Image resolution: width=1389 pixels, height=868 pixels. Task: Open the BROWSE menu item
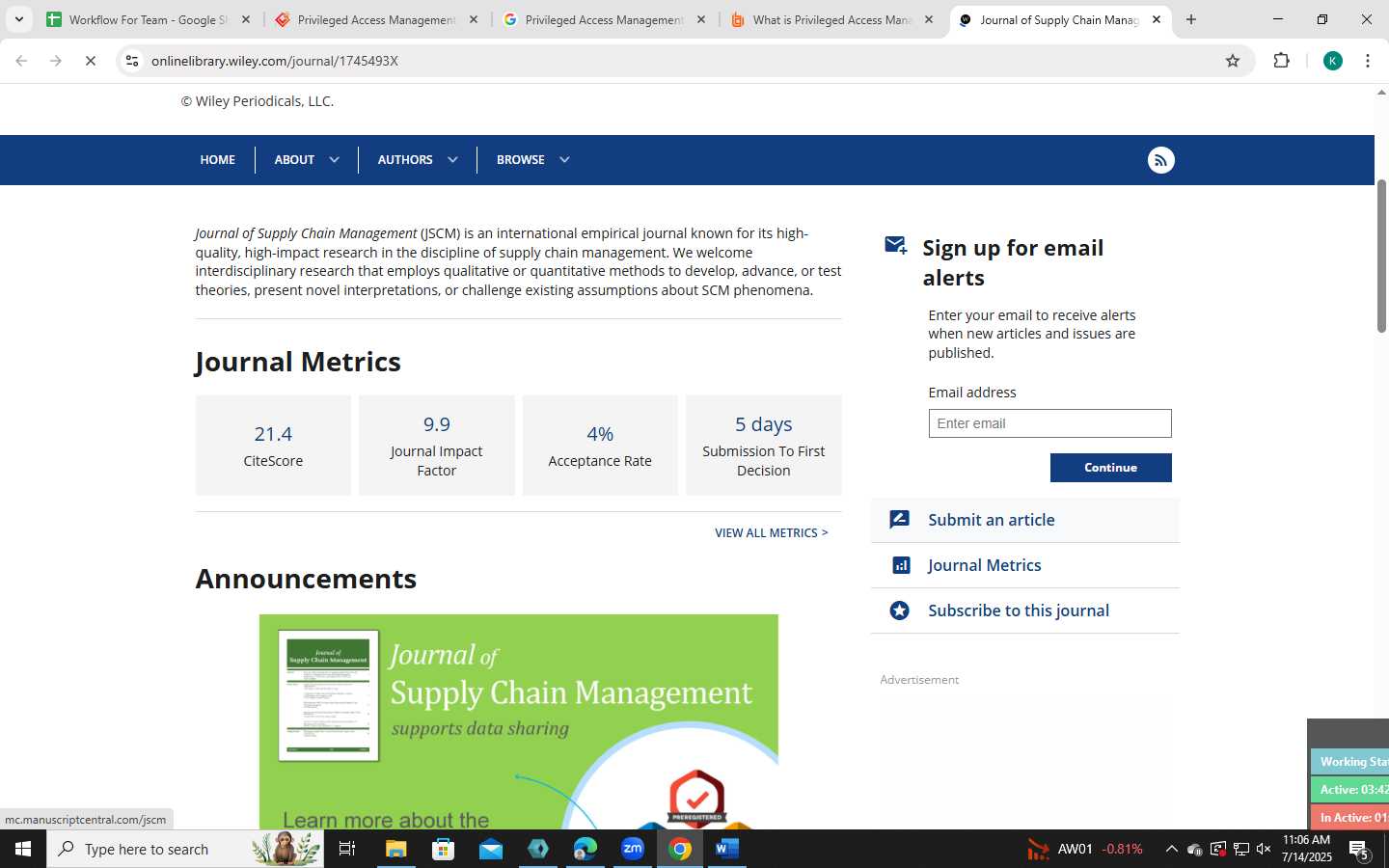click(521, 160)
